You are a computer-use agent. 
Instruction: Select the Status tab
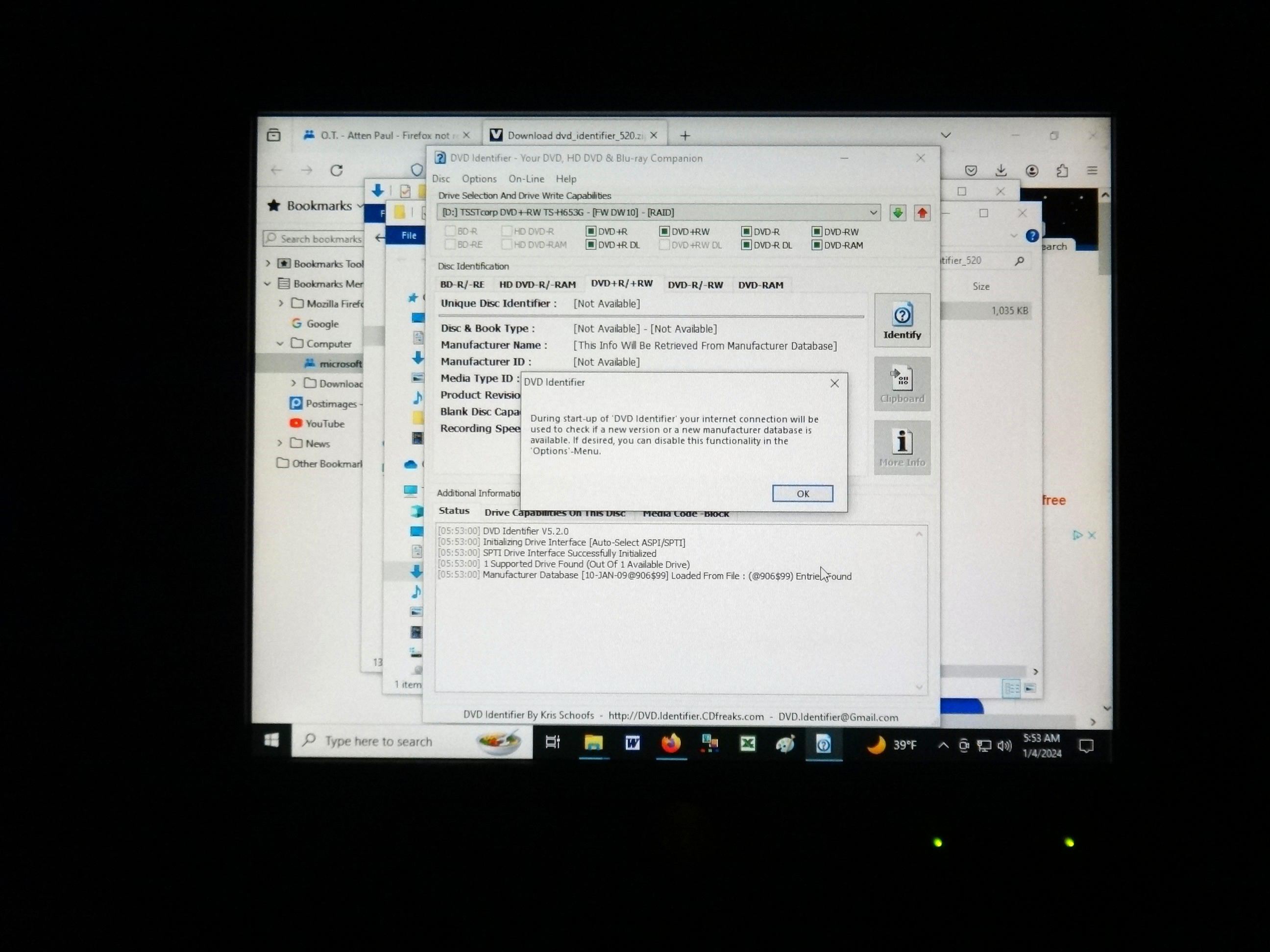click(x=454, y=511)
